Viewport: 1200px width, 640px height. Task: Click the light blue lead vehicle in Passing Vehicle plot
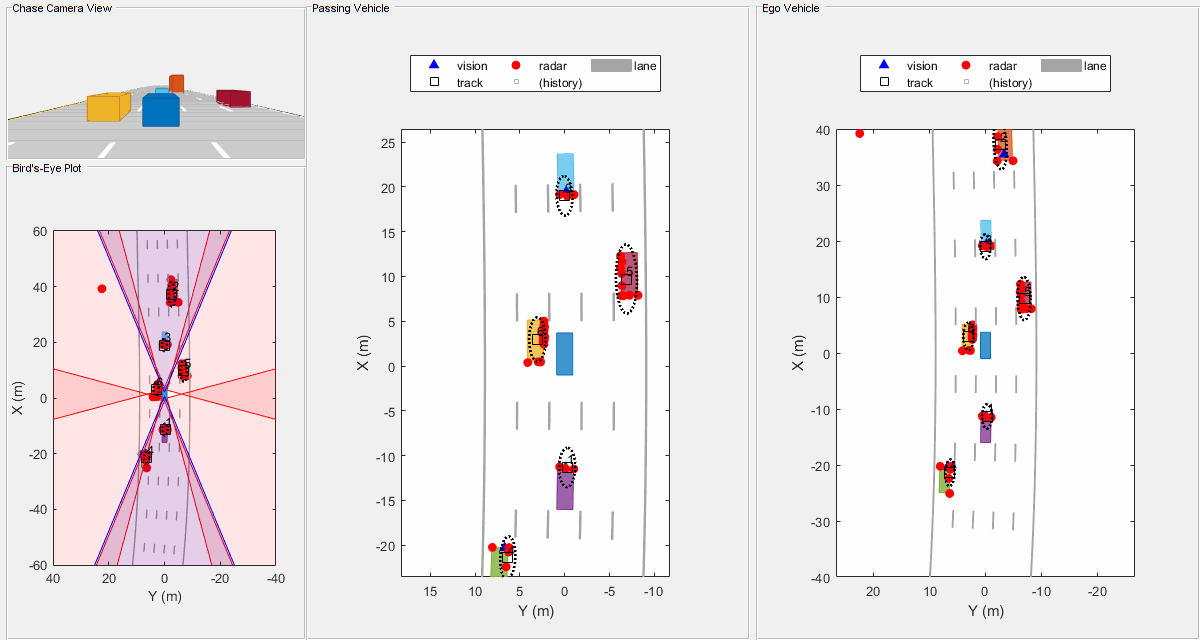[x=565, y=172]
